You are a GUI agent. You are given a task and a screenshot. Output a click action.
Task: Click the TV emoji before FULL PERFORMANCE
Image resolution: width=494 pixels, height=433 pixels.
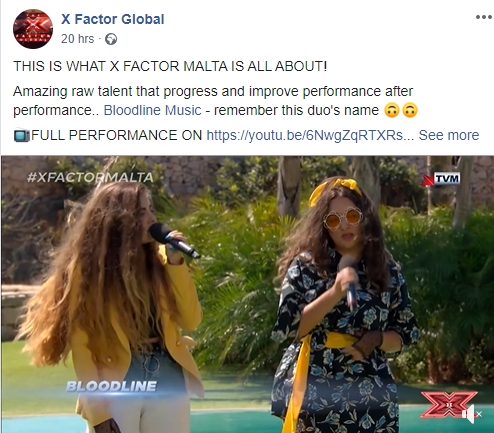point(22,136)
